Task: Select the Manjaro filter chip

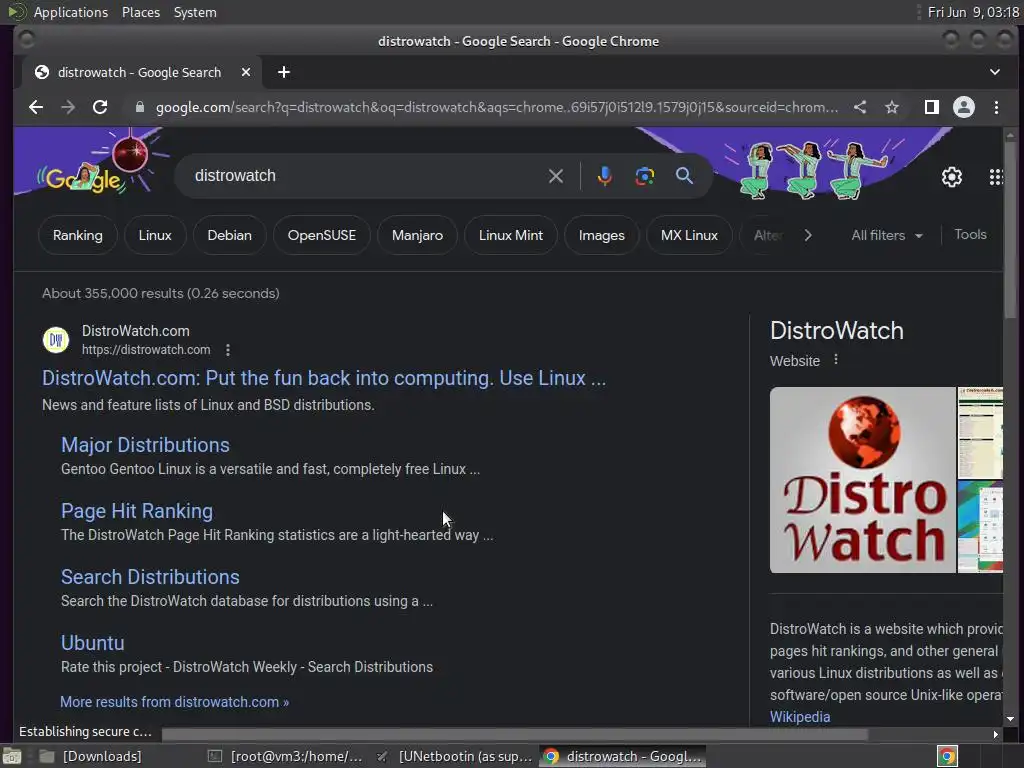Action: (417, 235)
